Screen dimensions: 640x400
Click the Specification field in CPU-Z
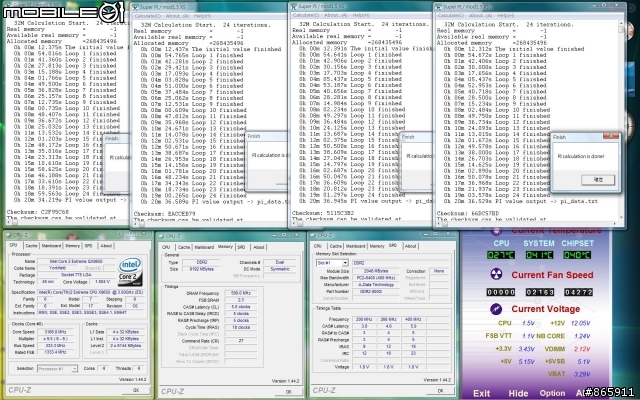coord(91,292)
